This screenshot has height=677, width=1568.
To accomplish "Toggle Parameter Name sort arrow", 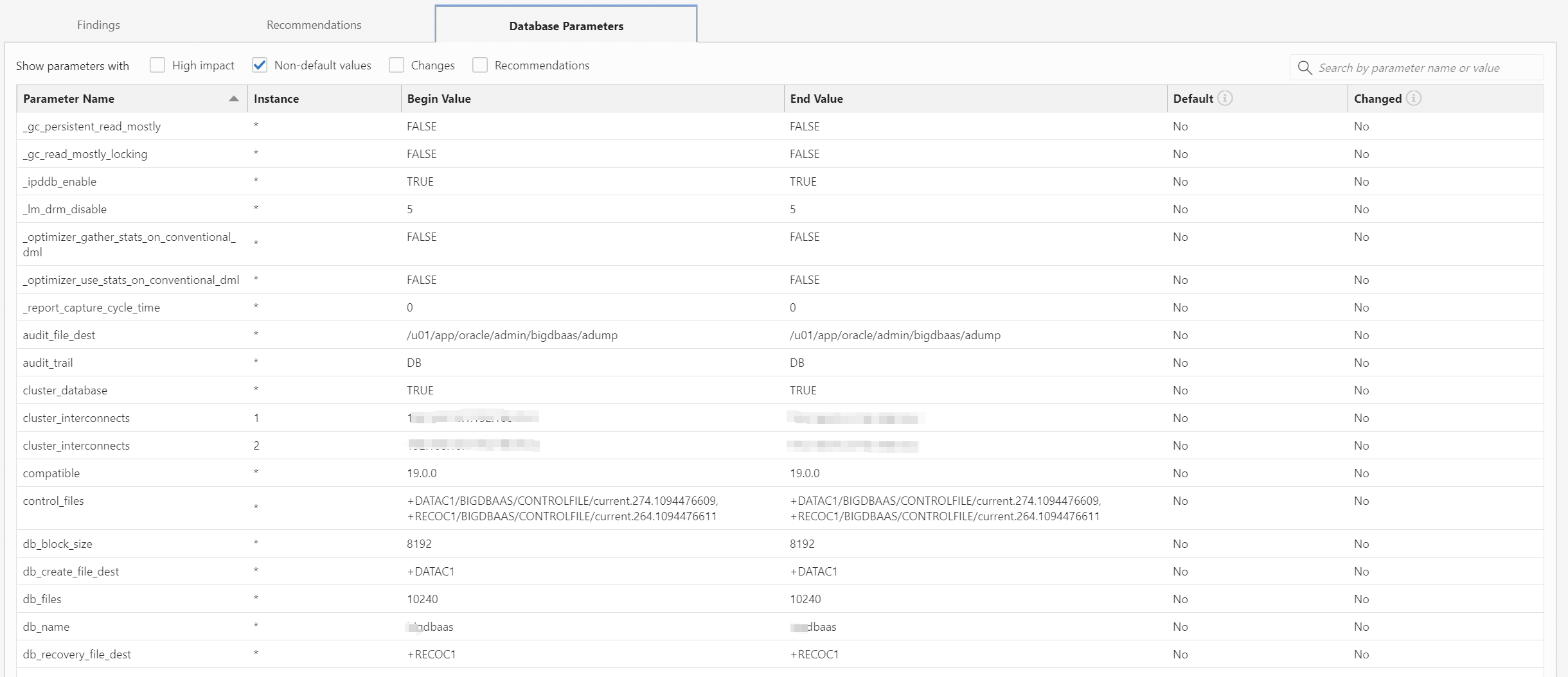I will point(234,98).
